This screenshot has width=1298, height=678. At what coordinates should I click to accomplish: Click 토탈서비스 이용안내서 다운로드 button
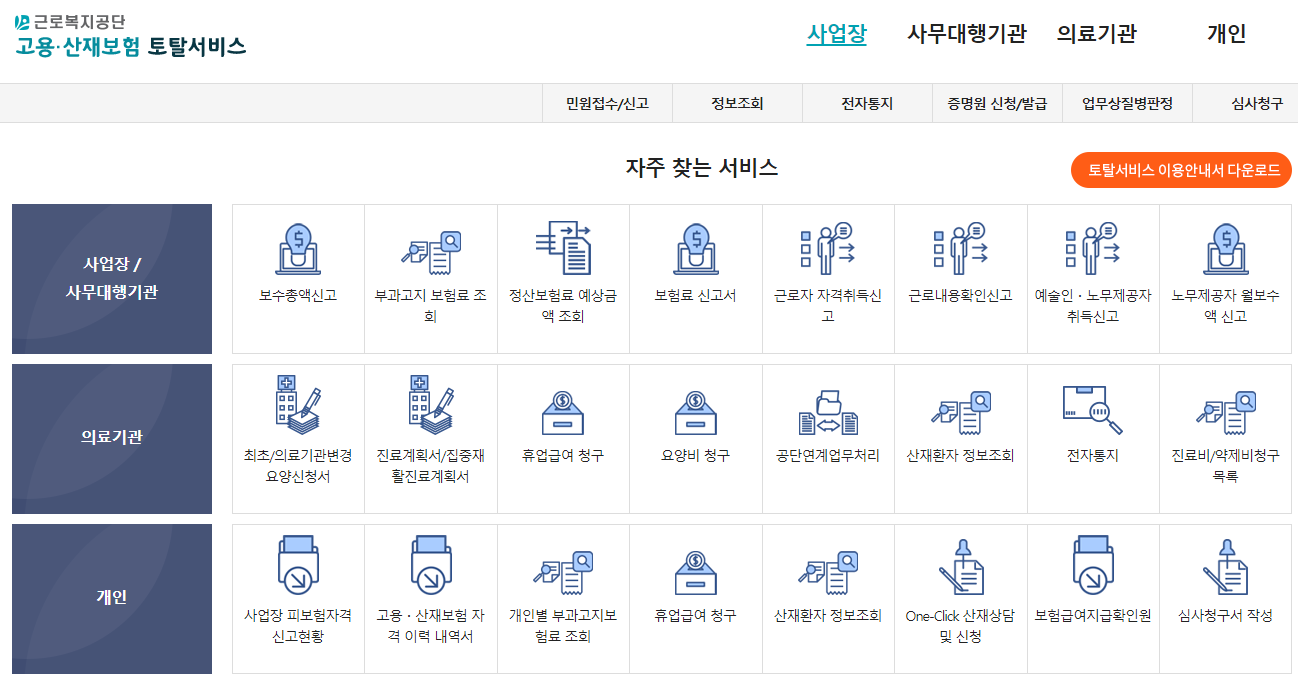(1181, 170)
